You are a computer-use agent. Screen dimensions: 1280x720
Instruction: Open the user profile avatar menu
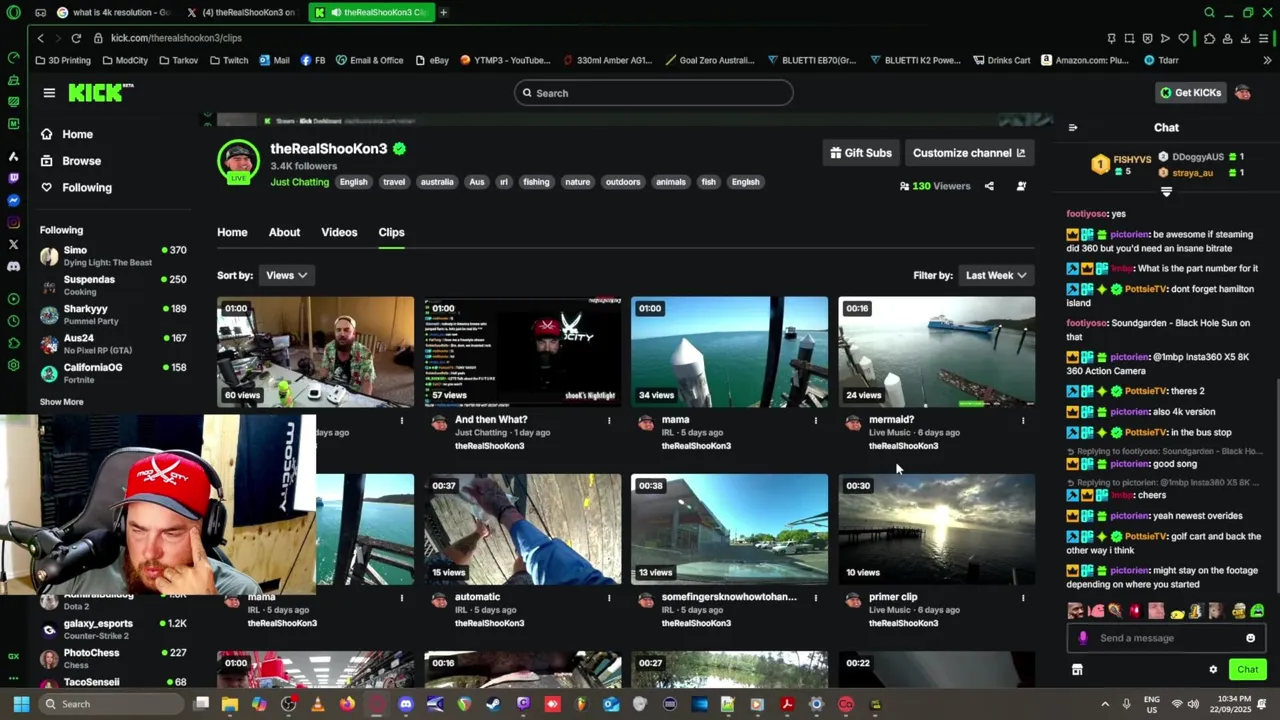(1243, 93)
